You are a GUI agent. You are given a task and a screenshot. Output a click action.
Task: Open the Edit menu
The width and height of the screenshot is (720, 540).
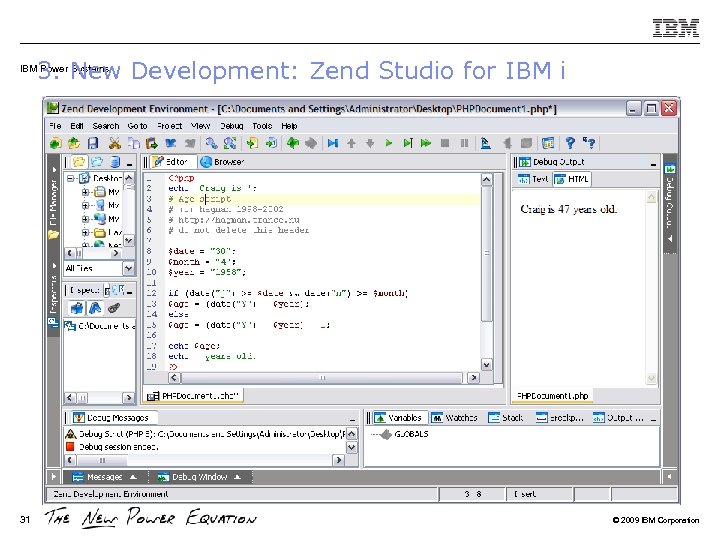pos(77,126)
